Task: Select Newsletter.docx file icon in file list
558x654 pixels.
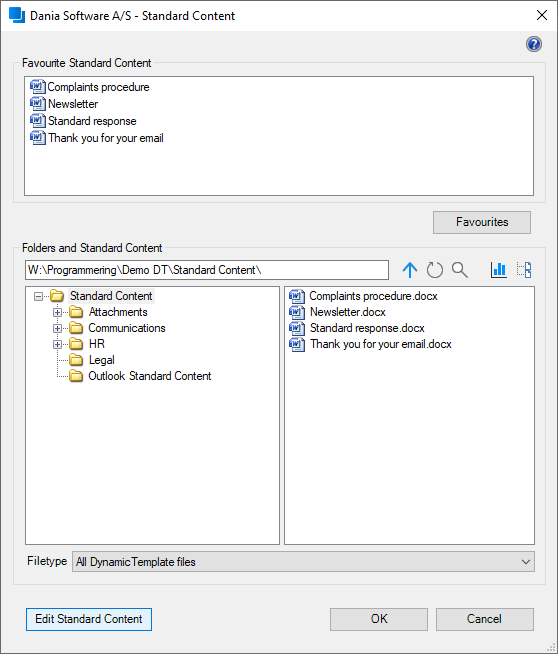Action: pos(297,312)
